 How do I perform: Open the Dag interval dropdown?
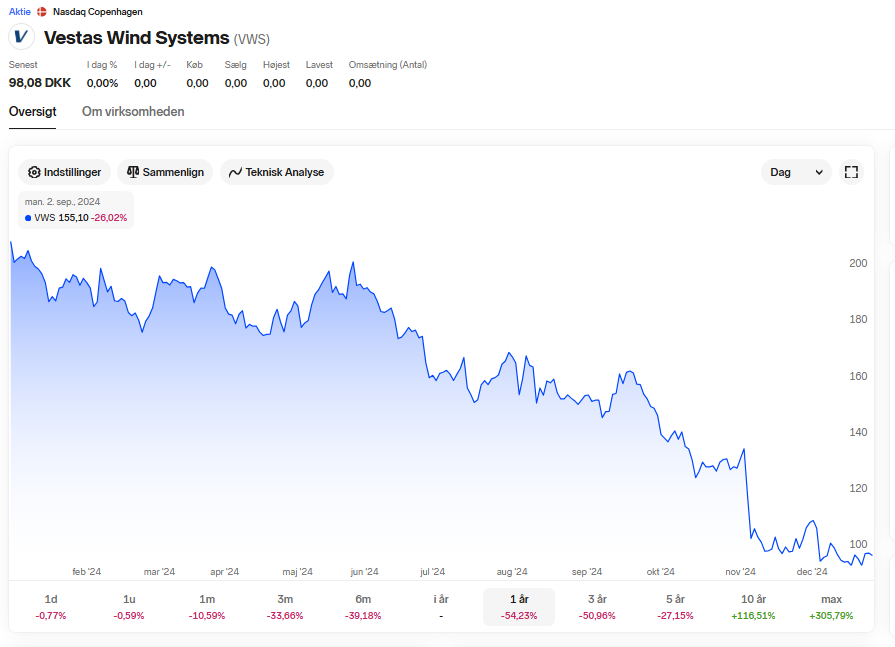point(796,172)
